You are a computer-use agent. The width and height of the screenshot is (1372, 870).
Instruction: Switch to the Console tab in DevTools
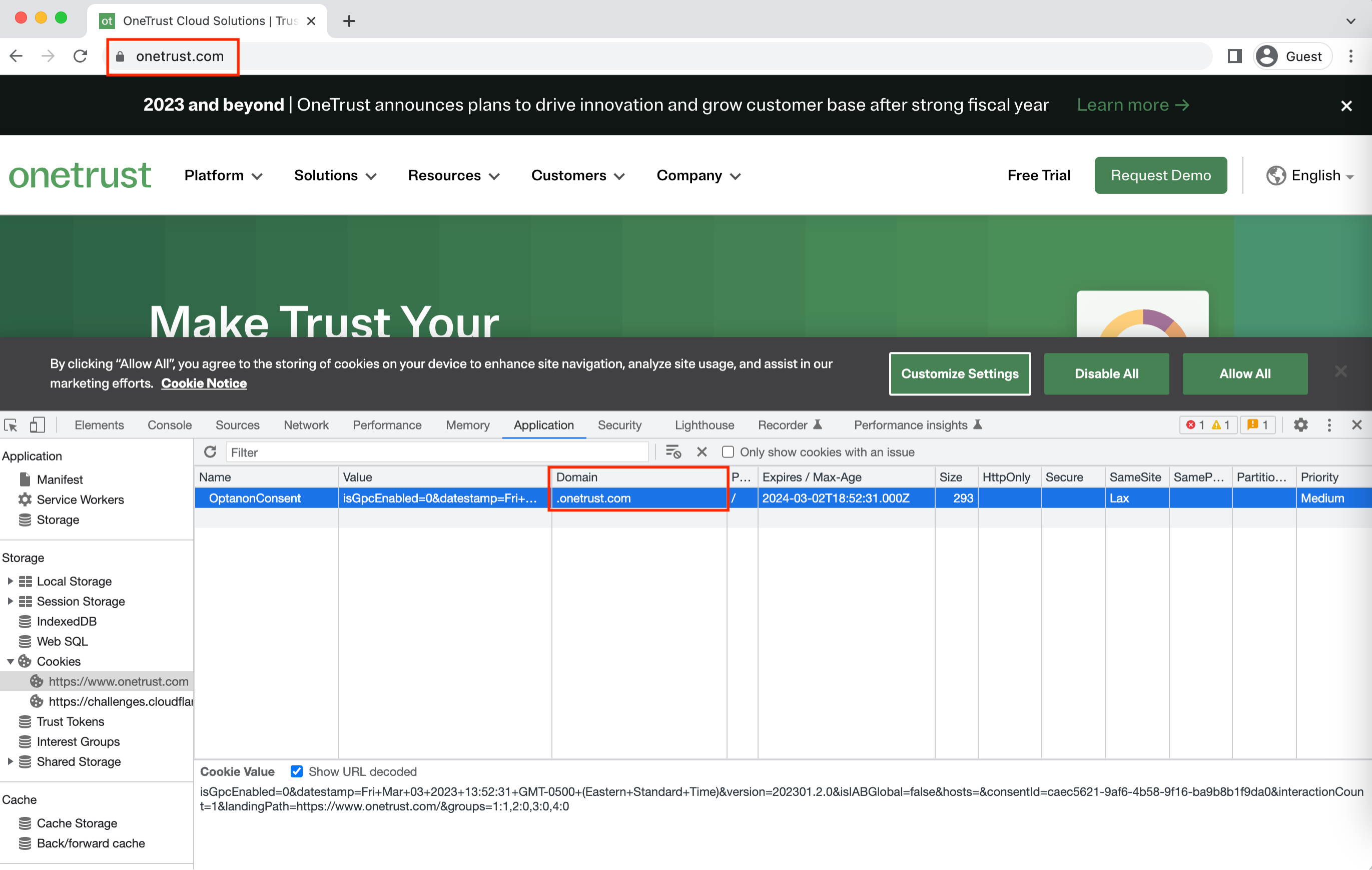click(169, 424)
